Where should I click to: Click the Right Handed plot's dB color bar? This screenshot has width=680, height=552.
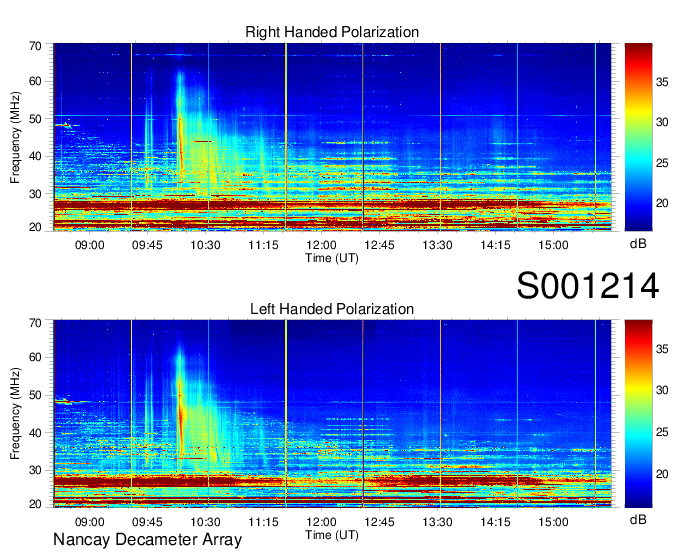(x=638, y=137)
